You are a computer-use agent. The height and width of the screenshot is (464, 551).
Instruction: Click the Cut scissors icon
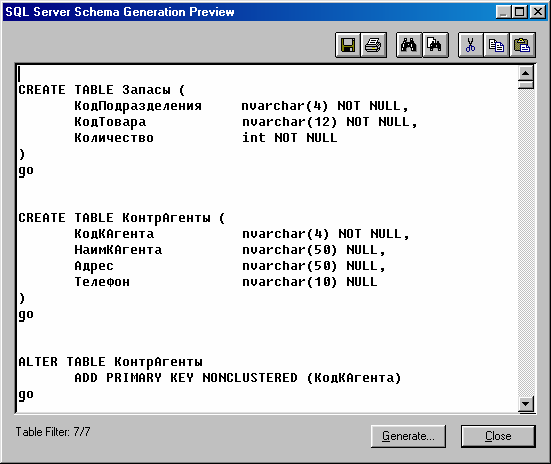471,45
